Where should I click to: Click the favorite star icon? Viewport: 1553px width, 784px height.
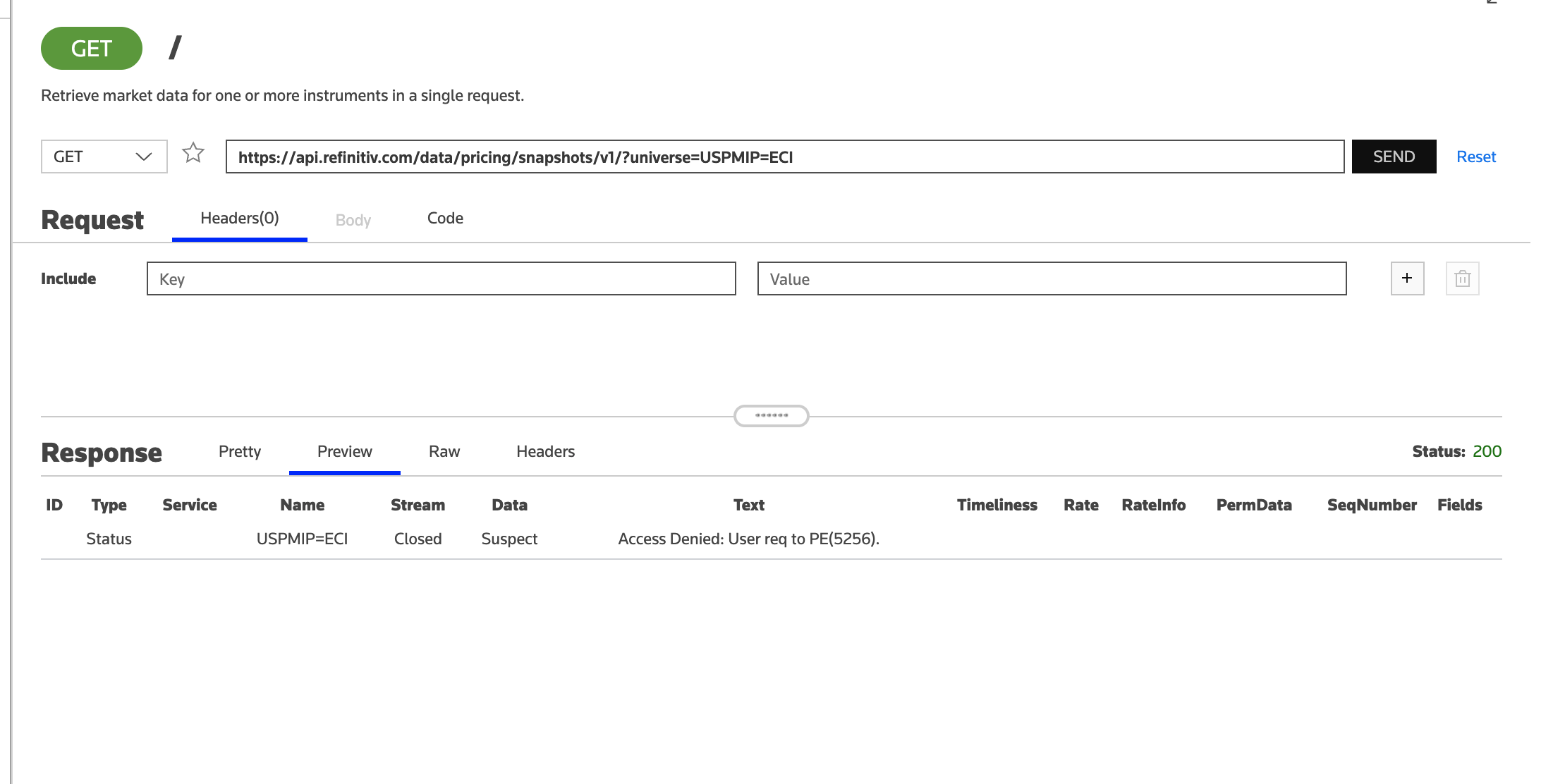tap(193, 153)
